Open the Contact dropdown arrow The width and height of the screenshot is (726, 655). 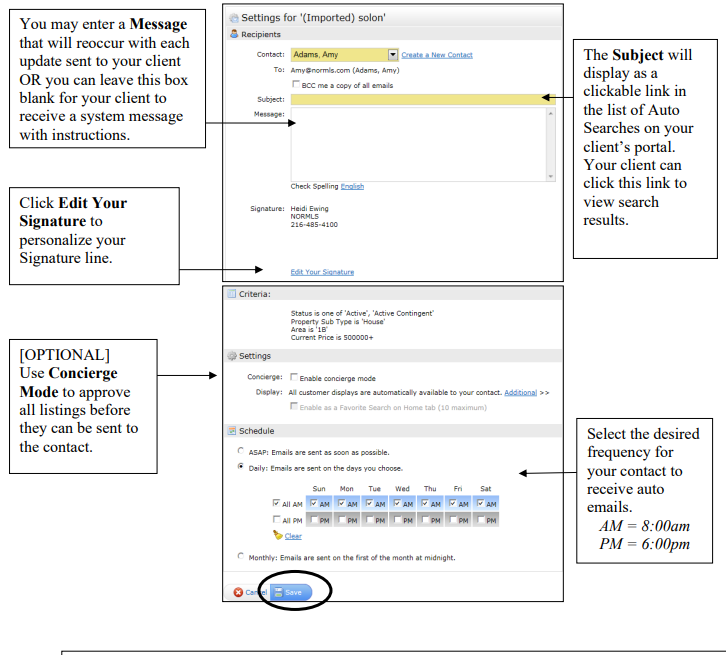click(393, 55)
